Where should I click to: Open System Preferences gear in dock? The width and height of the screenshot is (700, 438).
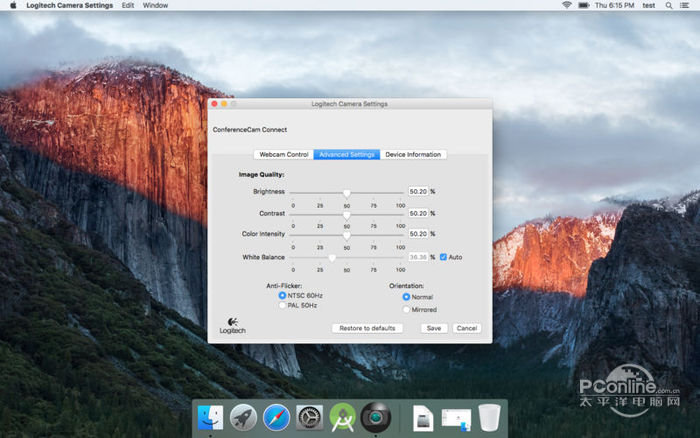click(x=310, y=417)
